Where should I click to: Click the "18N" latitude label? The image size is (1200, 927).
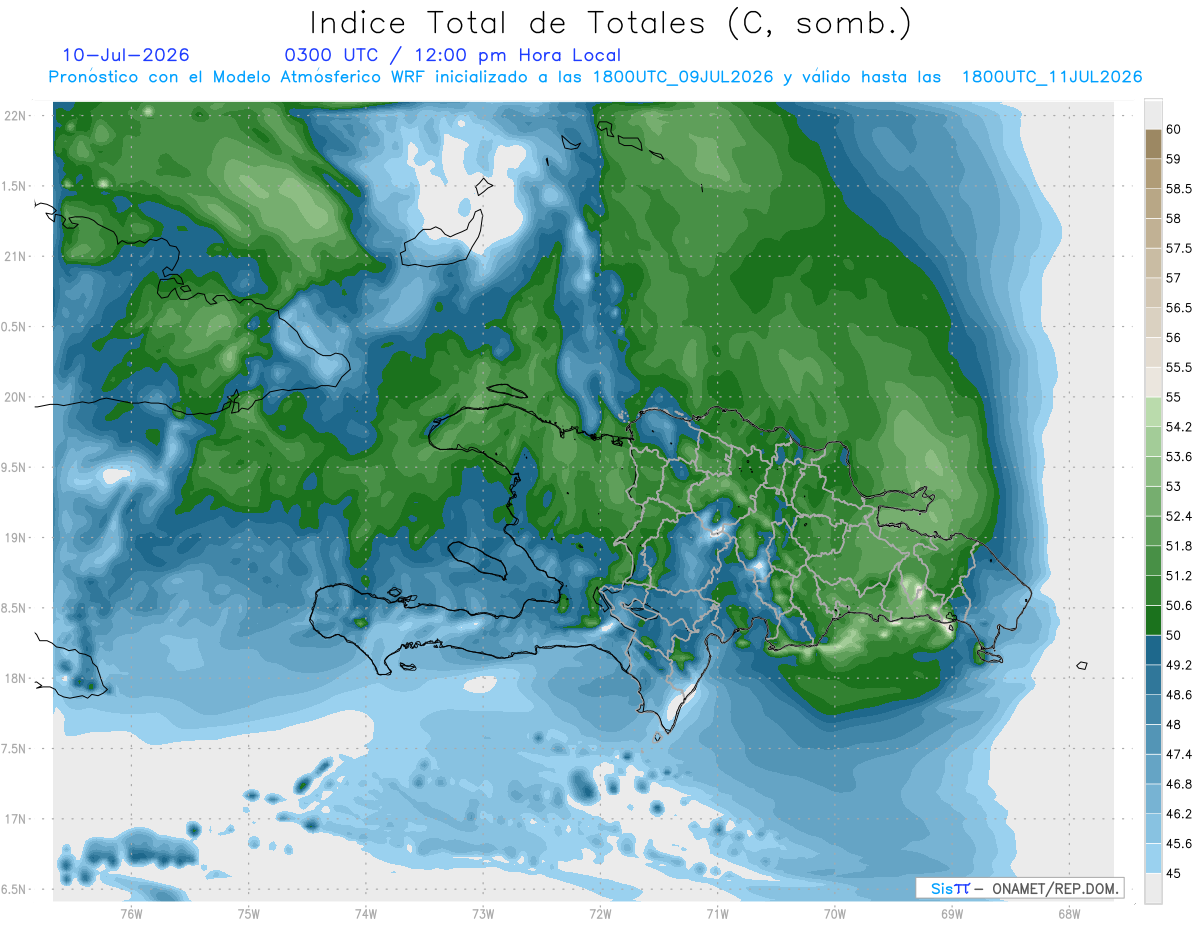point(17,678)
